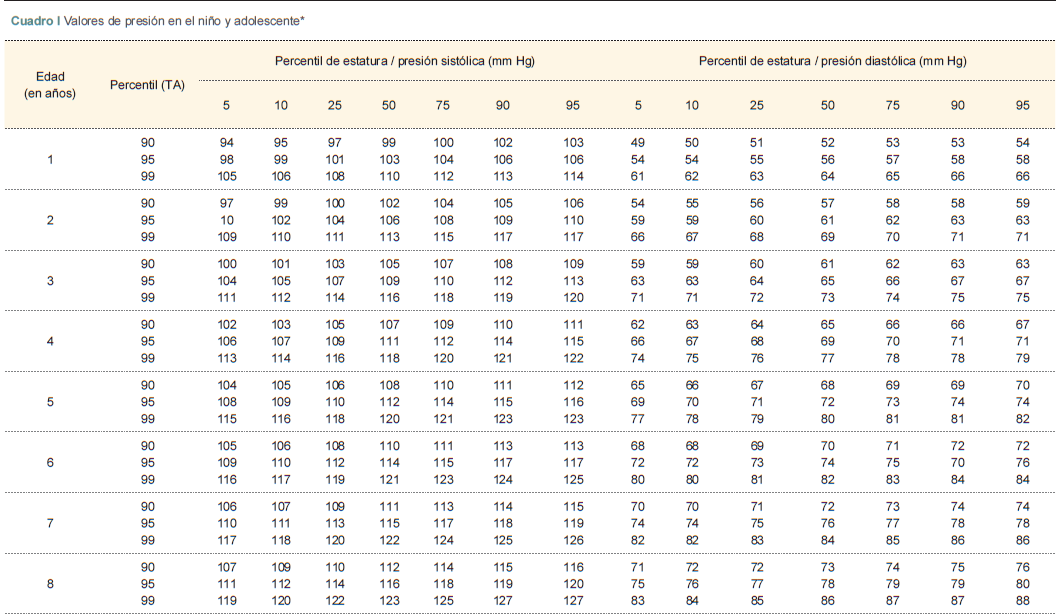Screen dimensions: 1058x616
Task: Click the systolic value 94 for age 1
Action: pos(227,143)
